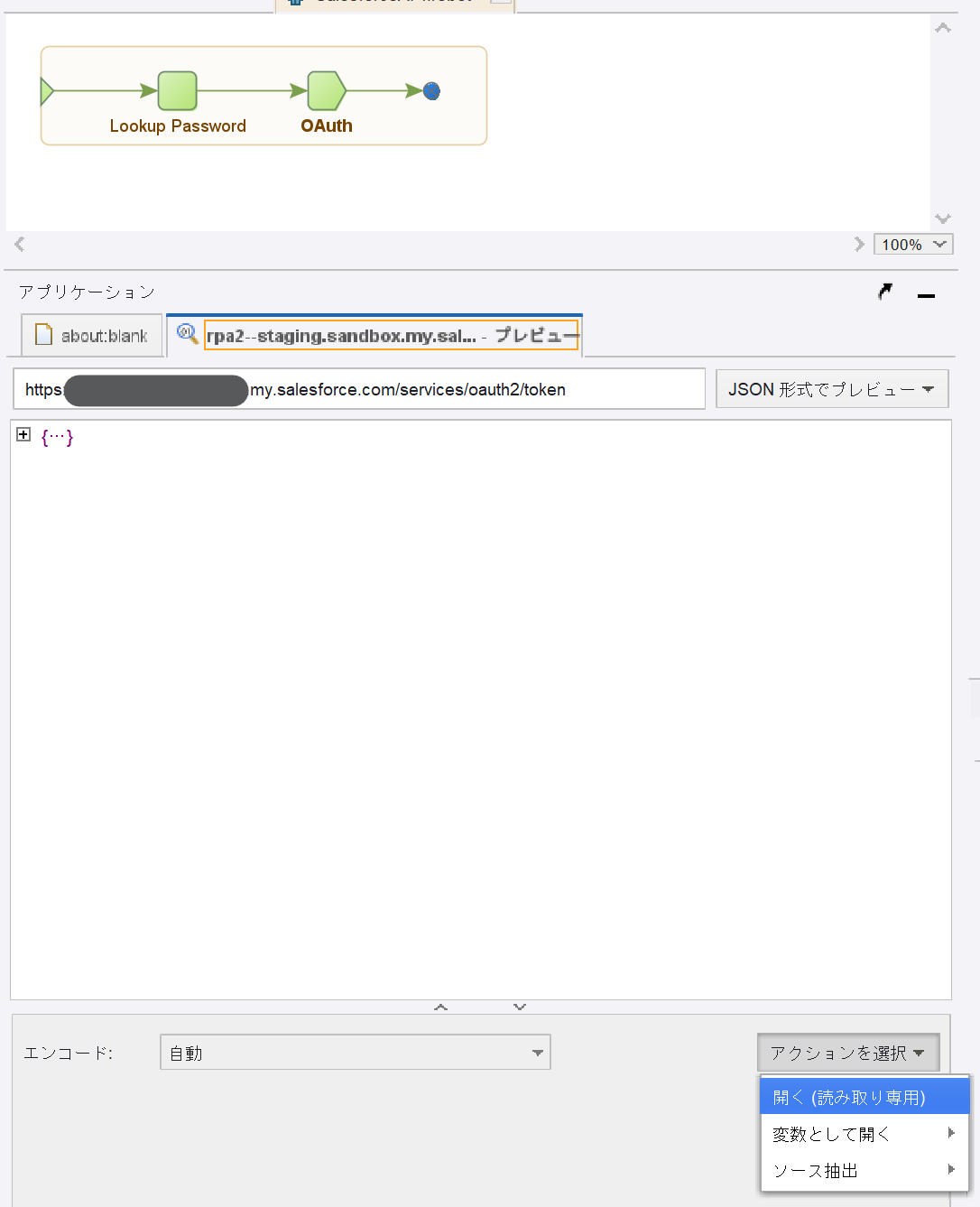Click the アプリケーション panel title
This screenshot has height=1207, width=980.
click(x=87, y=292)
